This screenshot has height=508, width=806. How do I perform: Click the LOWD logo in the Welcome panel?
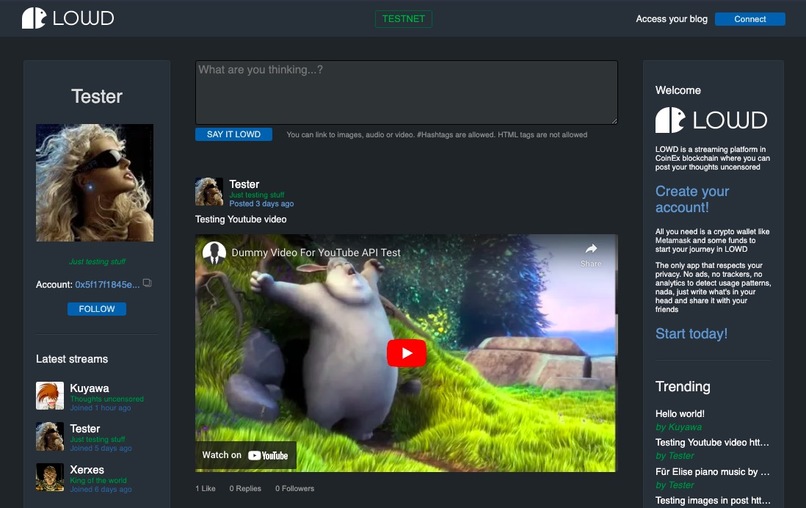pyautogui.click(x=711, y=120)
